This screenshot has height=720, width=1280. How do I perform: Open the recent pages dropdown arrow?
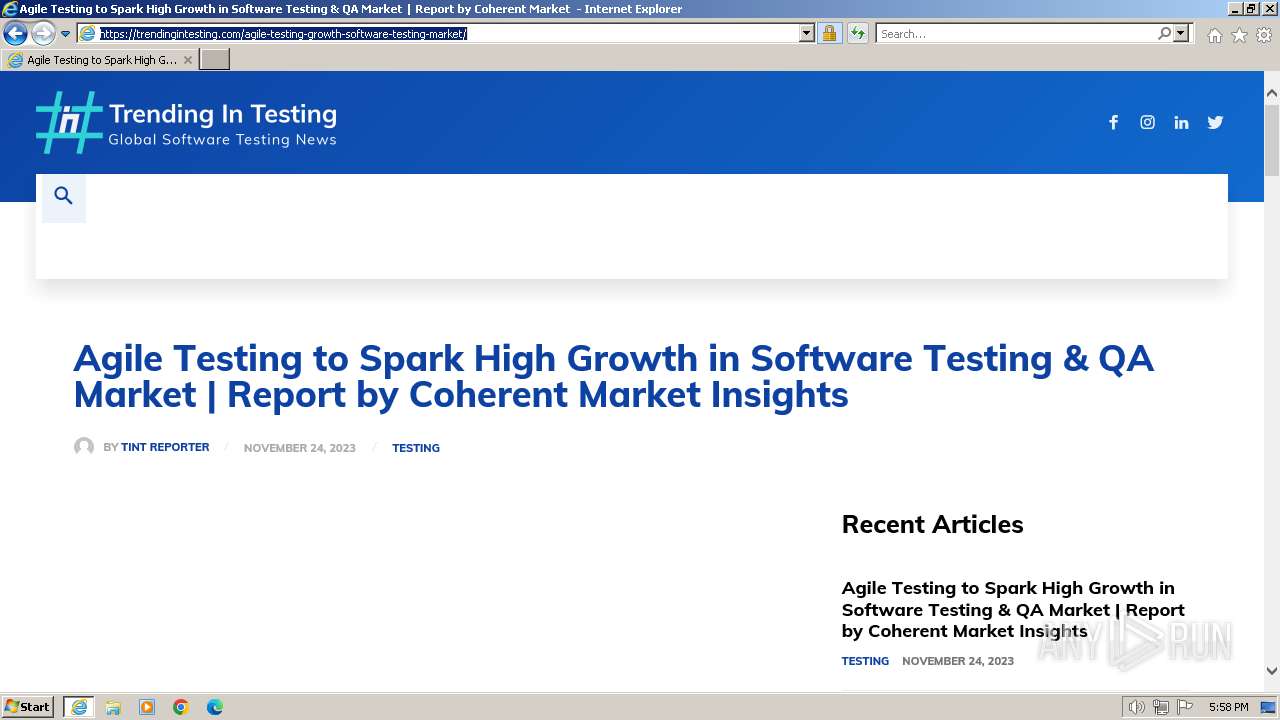click(65, 34)
